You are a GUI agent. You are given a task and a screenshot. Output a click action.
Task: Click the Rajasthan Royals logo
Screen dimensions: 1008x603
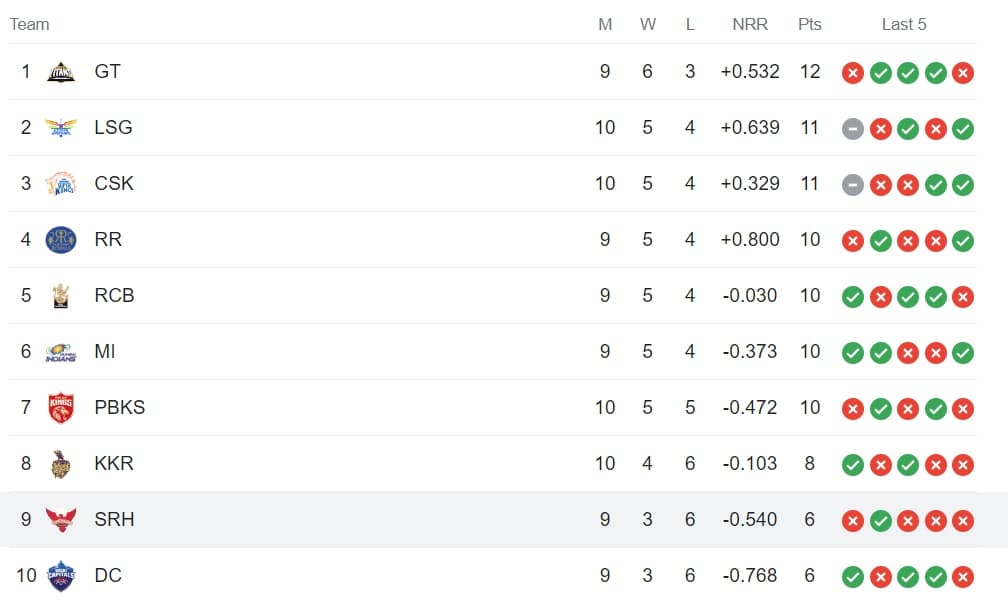pos(61,240)
